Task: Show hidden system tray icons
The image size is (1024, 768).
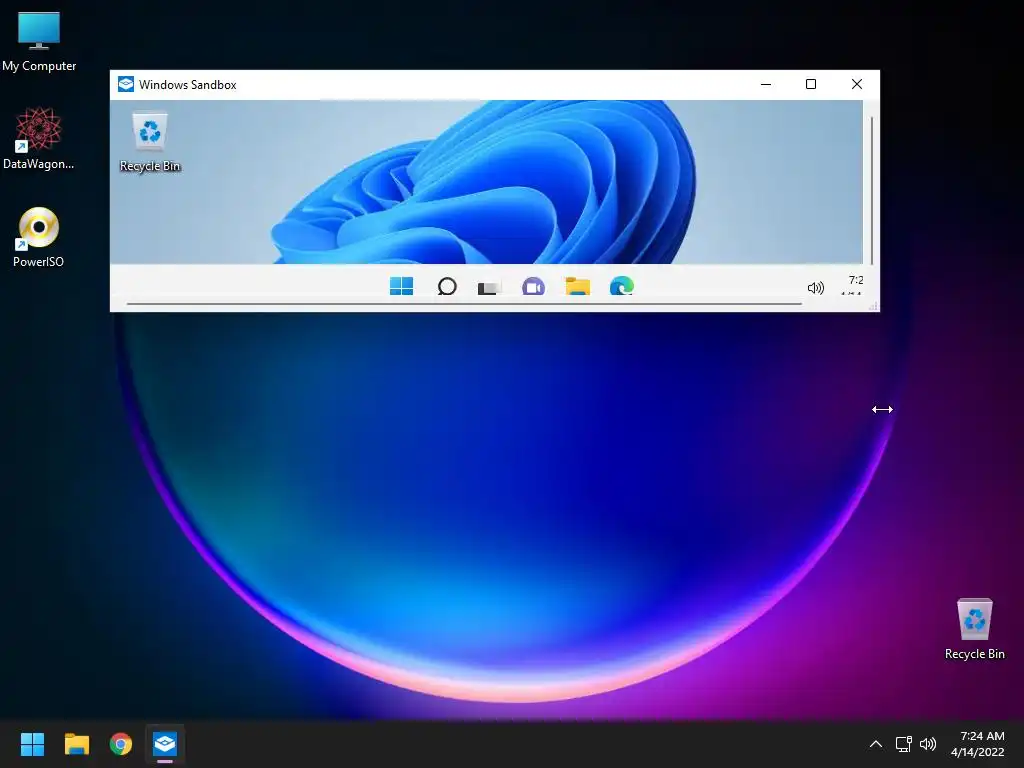Action: pos(876,744)
